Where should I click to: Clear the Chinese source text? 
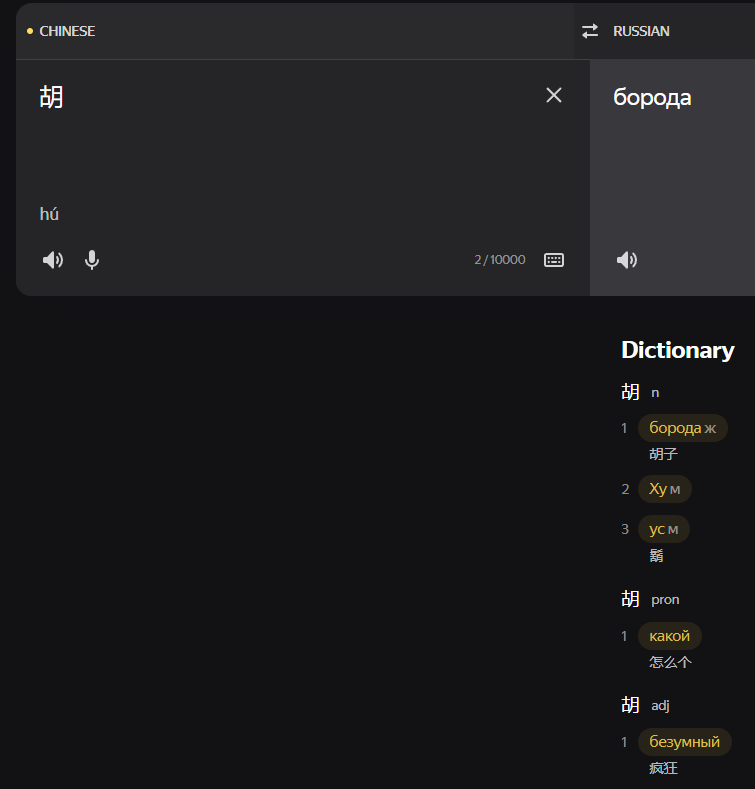click(554, 95)
